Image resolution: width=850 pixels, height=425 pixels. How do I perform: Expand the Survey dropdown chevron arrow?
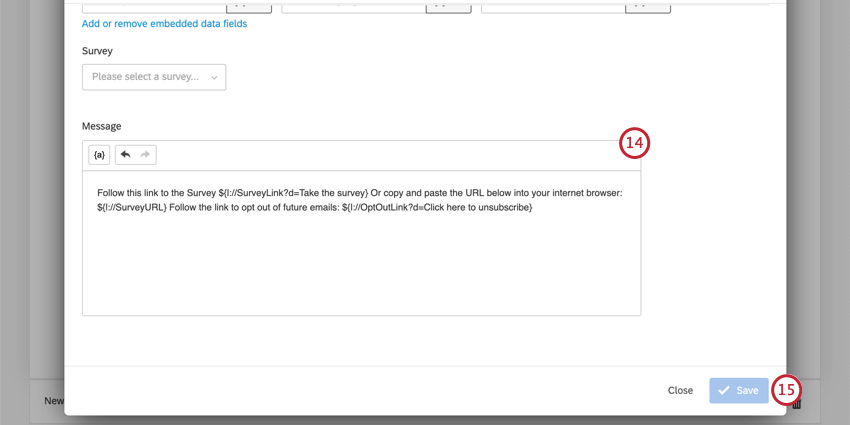pyautogui.click(x=214, y=78)
